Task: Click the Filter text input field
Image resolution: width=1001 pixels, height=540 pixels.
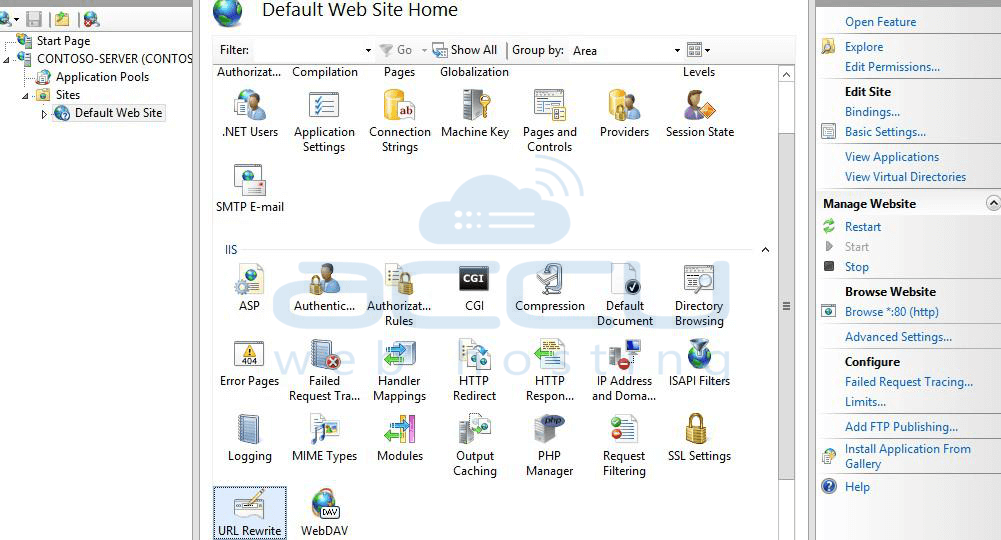Action: pos(308,50)
